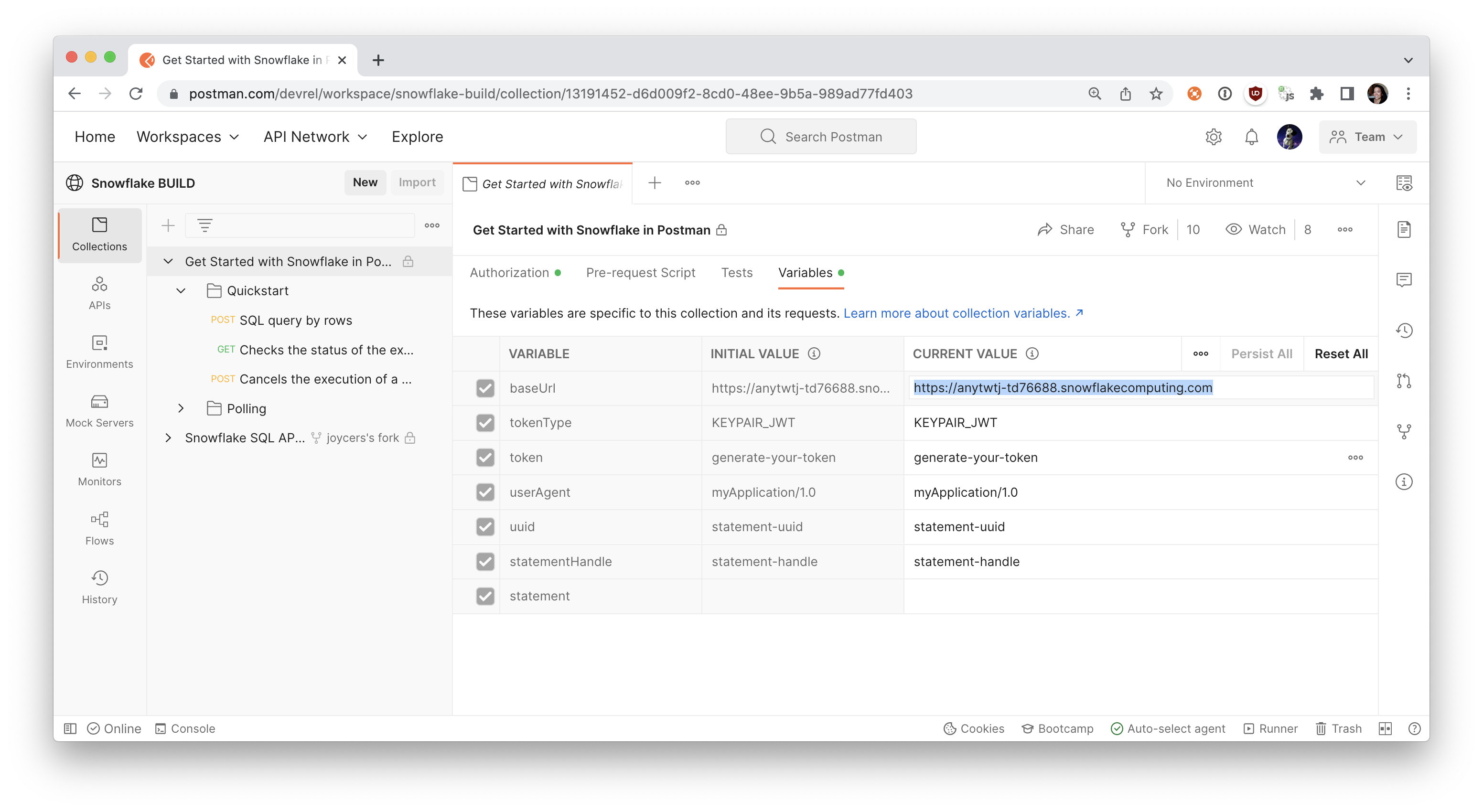Uncheck the userAgent variable
Image resolution: width=1483 pixels, height=812 pixels.
485,492
